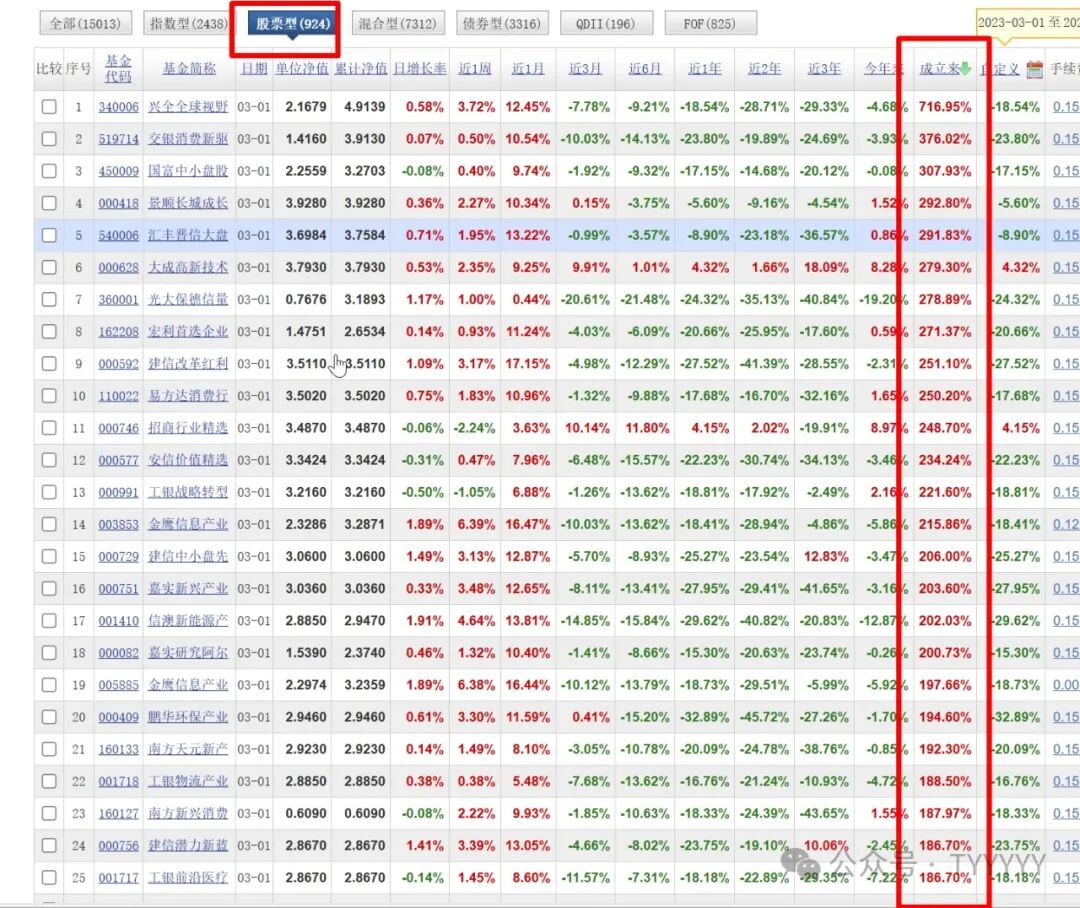Open fund code link 160127
The image size is (1080, 908).
(x=118, y=814)
